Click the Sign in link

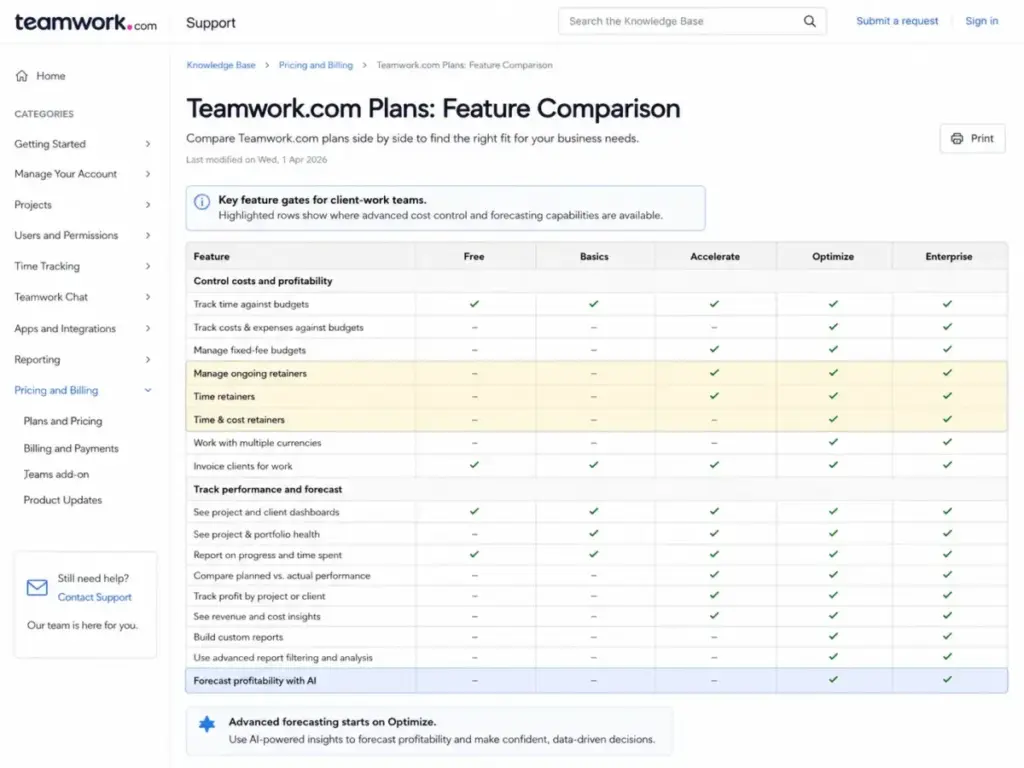click(x=982, y=21)
